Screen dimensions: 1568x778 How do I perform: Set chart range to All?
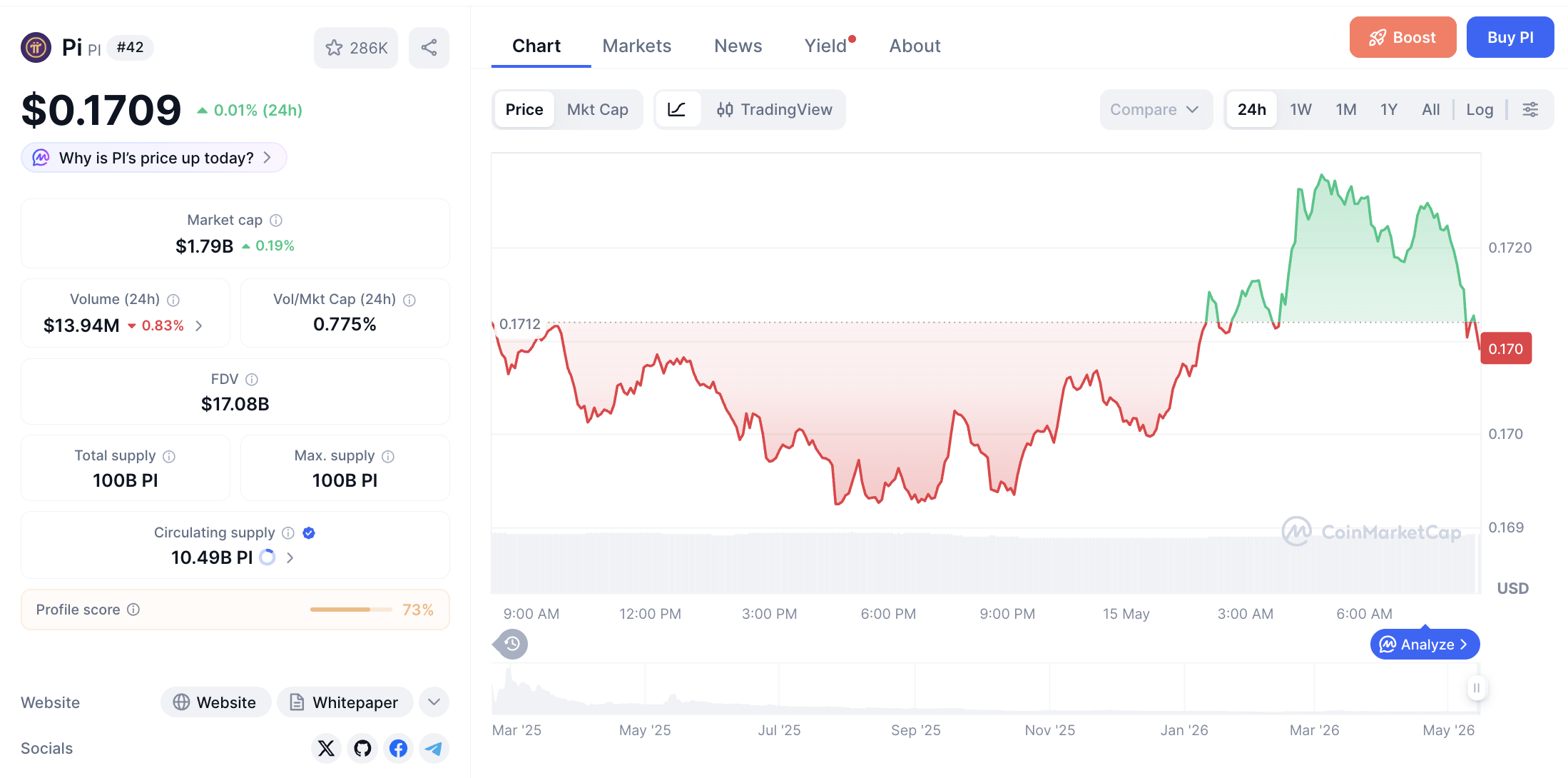pyautogui.click(x=1430, y=109)
